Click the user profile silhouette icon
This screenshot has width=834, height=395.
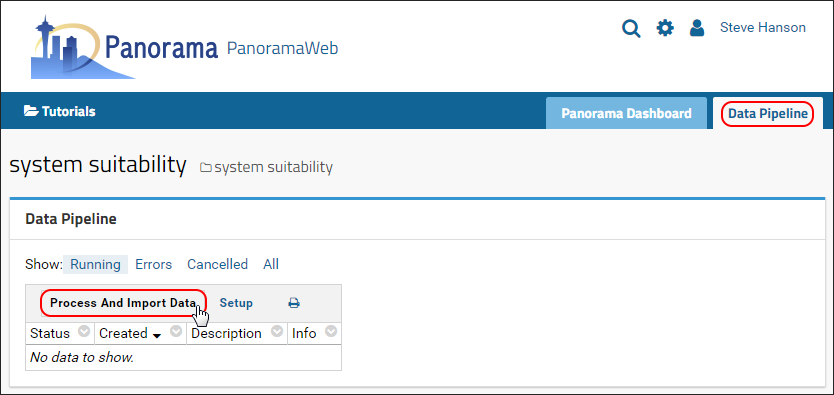697,28
